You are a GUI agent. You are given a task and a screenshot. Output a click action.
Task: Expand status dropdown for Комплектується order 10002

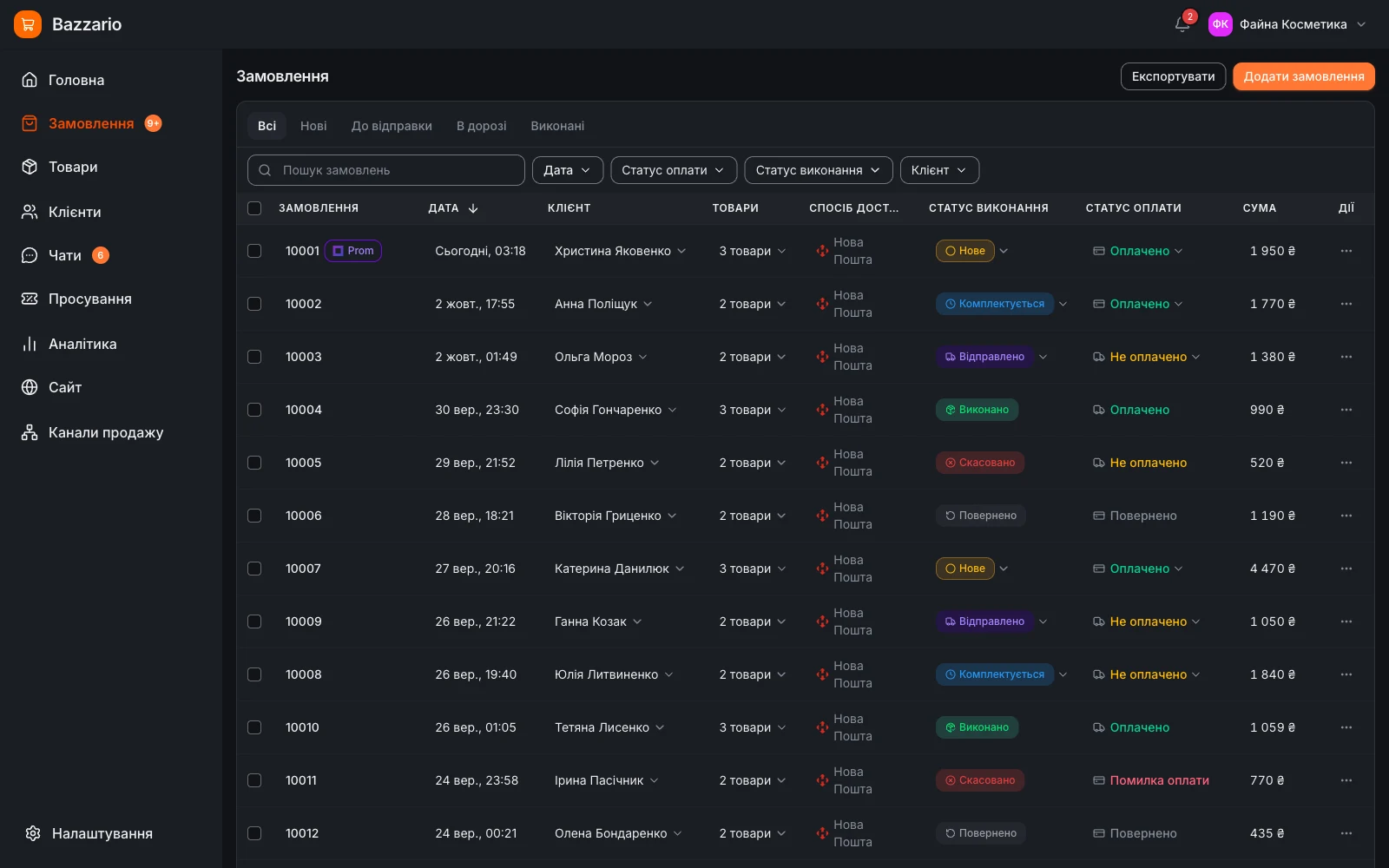click(1063, 304)
